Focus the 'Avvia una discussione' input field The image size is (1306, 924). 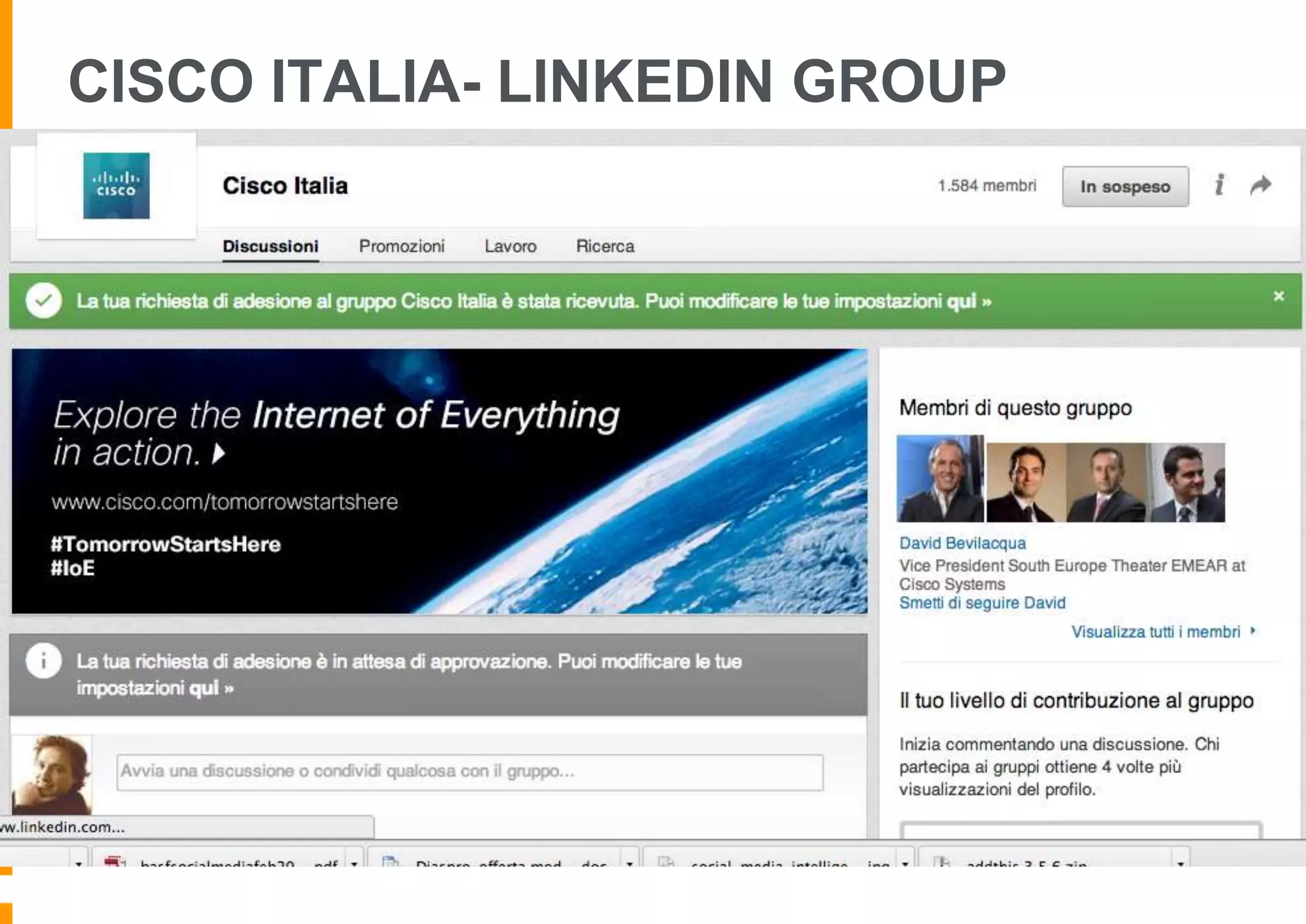pyautogui.click(x=470, y=772)
